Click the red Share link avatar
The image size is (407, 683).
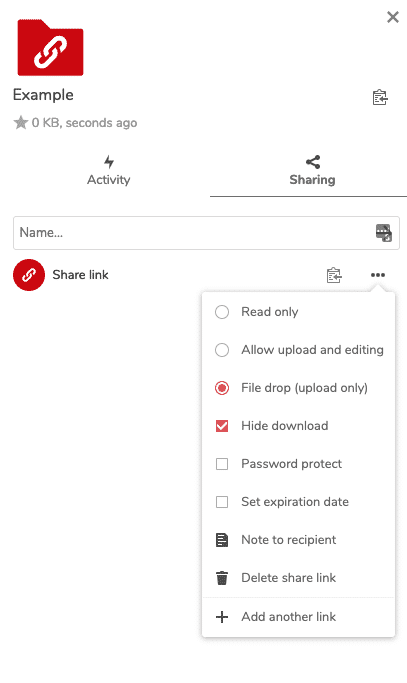pyautogui.click(x=29, y=275)
